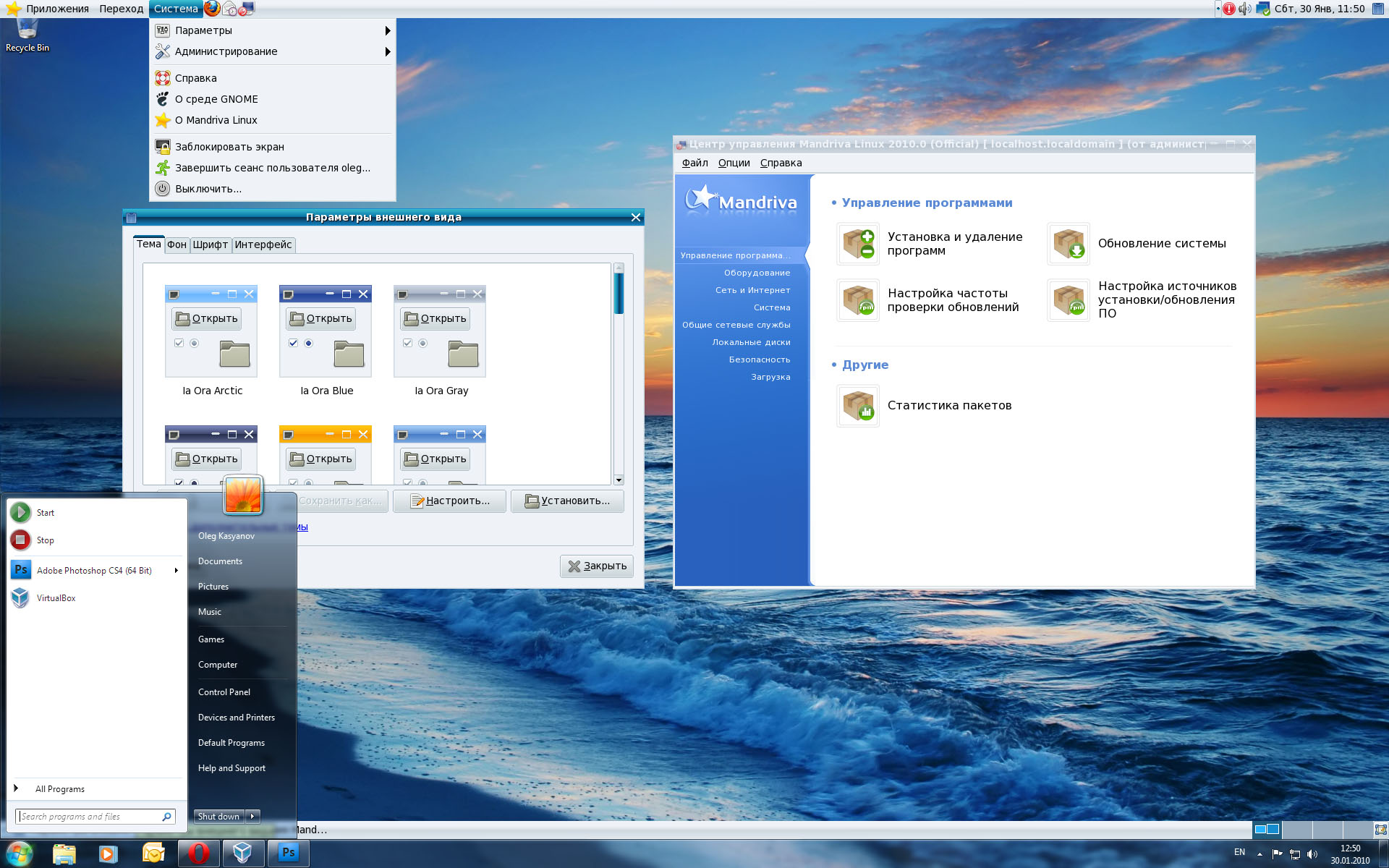Expand Adobe Photoshop CS4 submenu arrow
Screen dimensions: 1389x868
(x=176, y=571)
